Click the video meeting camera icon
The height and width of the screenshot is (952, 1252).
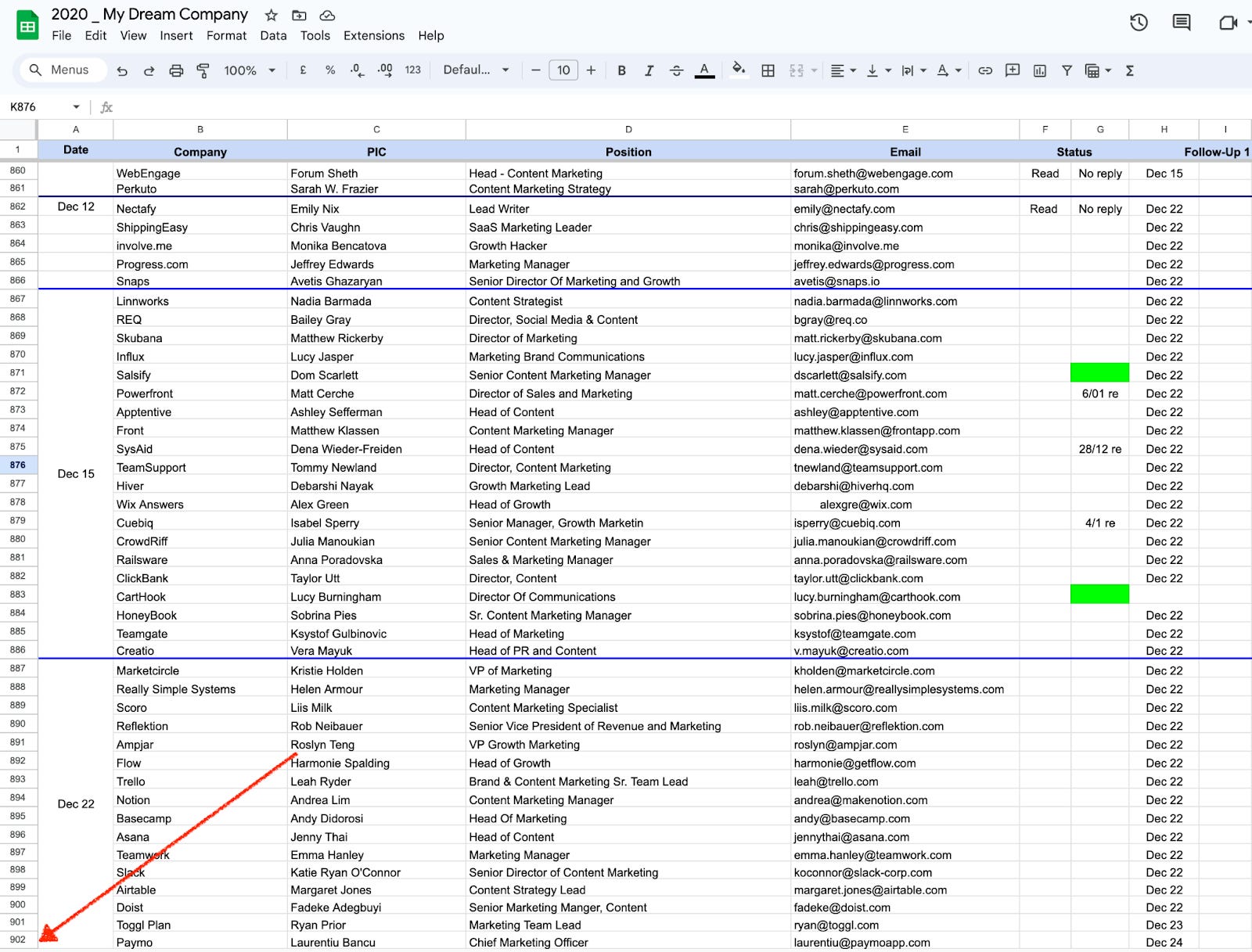tap(1229, 23)
